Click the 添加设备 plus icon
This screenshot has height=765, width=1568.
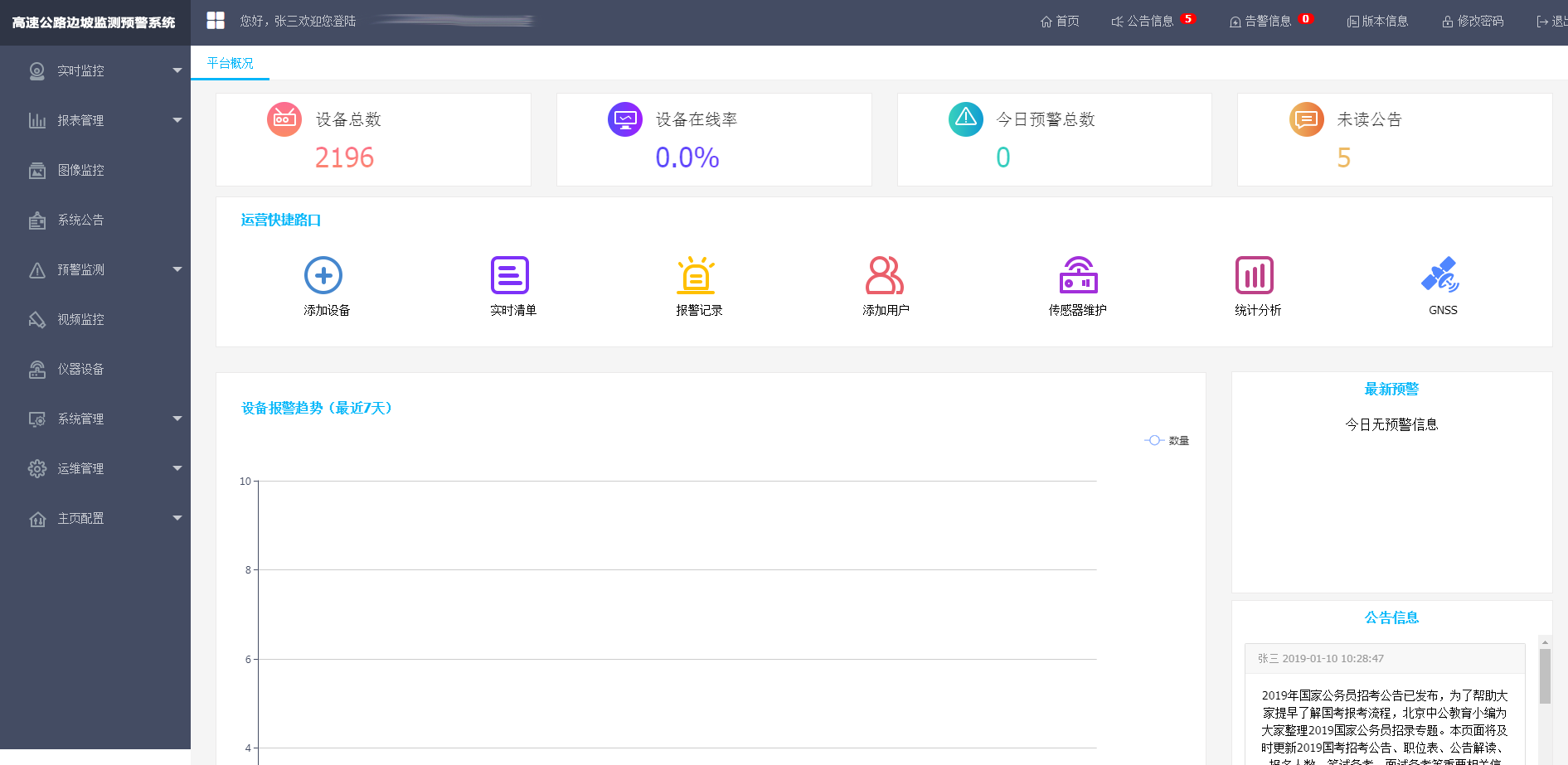(x=323, y=276)
